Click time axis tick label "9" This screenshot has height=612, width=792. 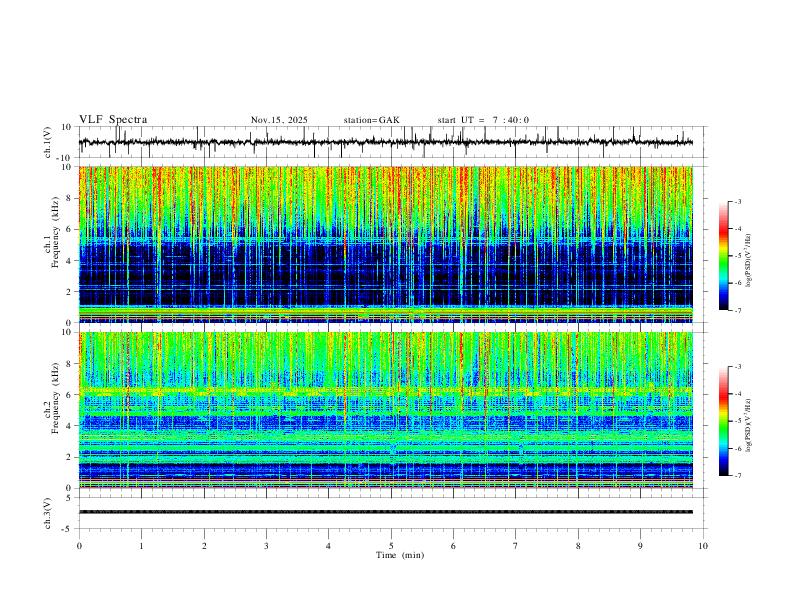click(640, 546)
